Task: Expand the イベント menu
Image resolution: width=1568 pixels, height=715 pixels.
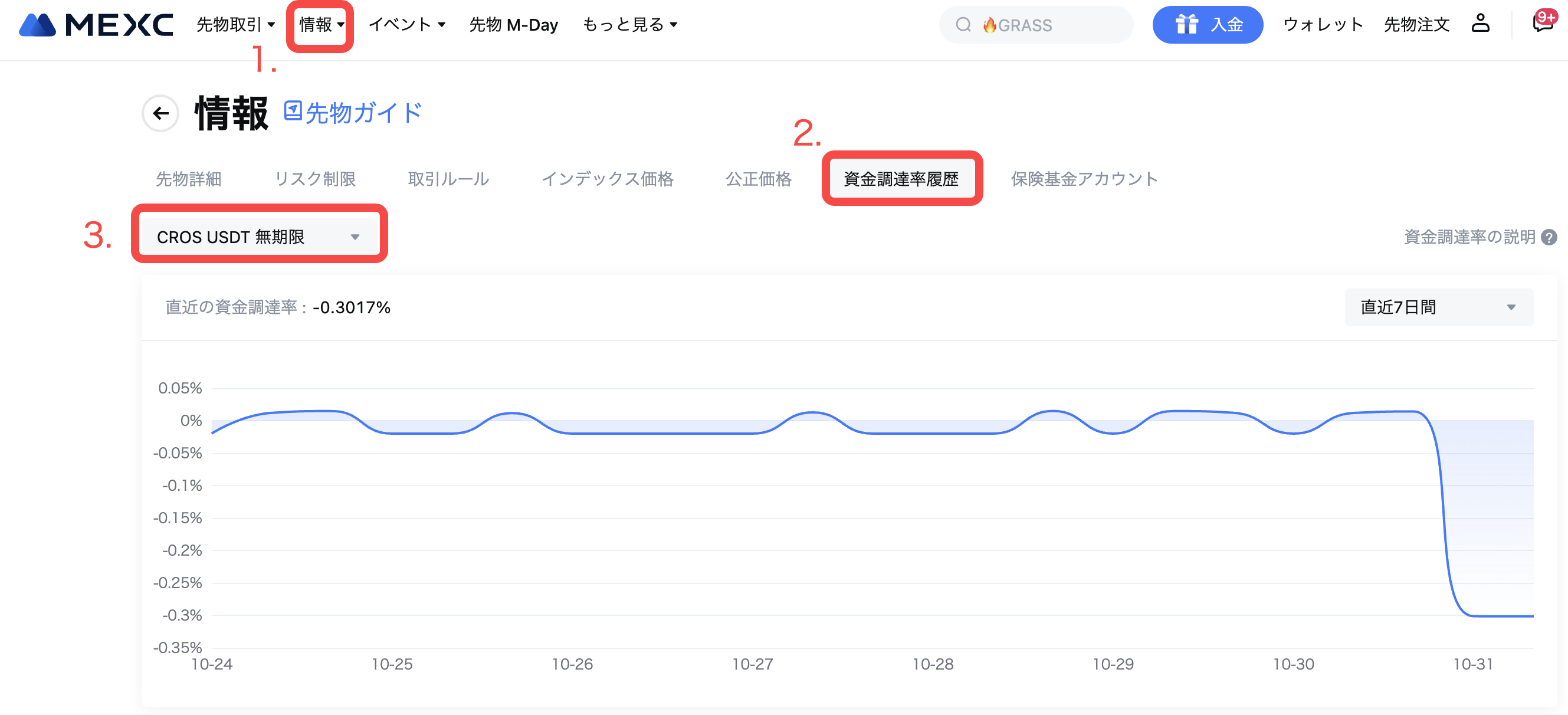Action: click(406, 25)
